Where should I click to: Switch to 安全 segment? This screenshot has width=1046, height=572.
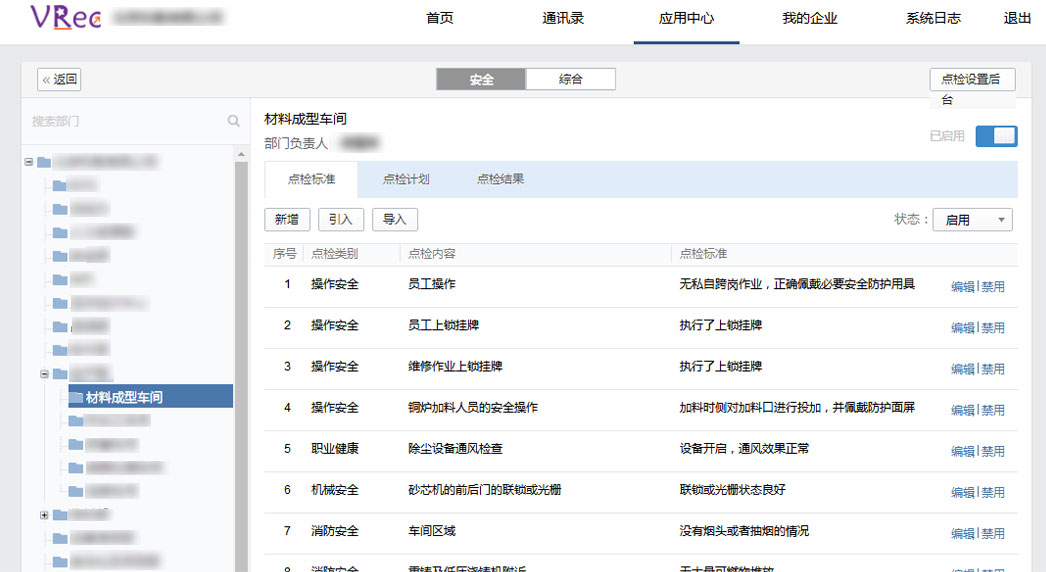(x=481, y=79)
